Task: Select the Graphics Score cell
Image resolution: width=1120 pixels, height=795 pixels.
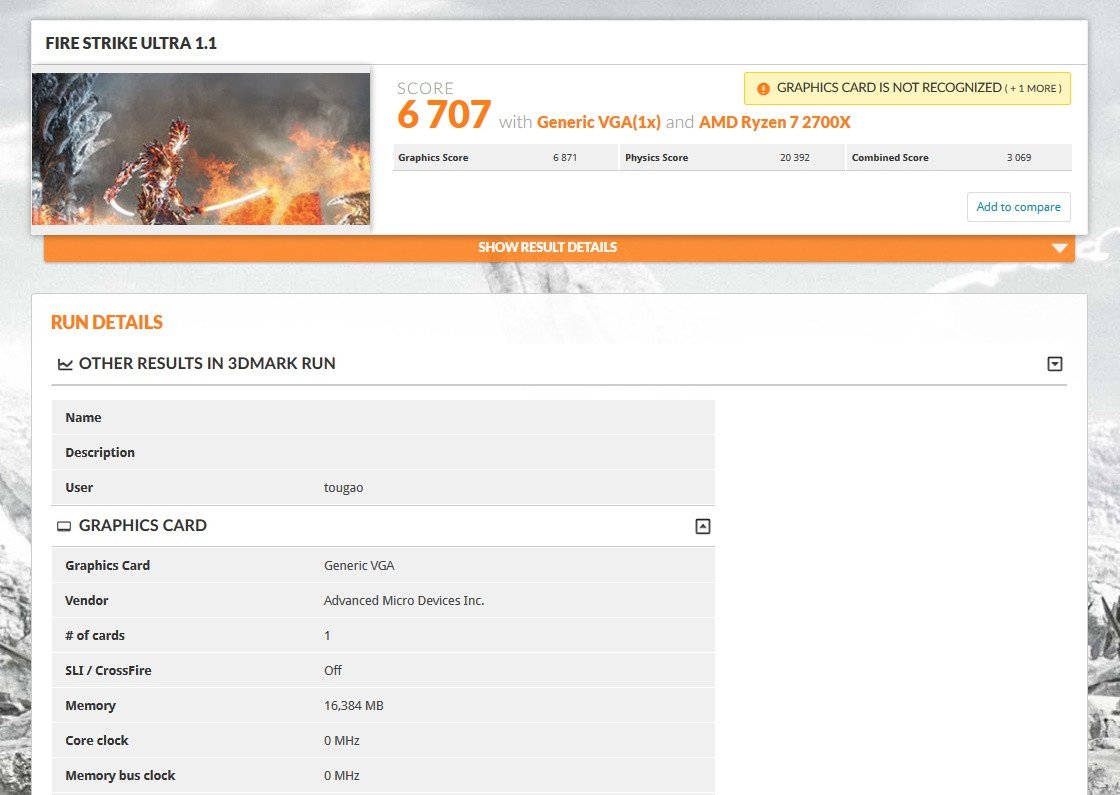Action: (x=505, y=158)
